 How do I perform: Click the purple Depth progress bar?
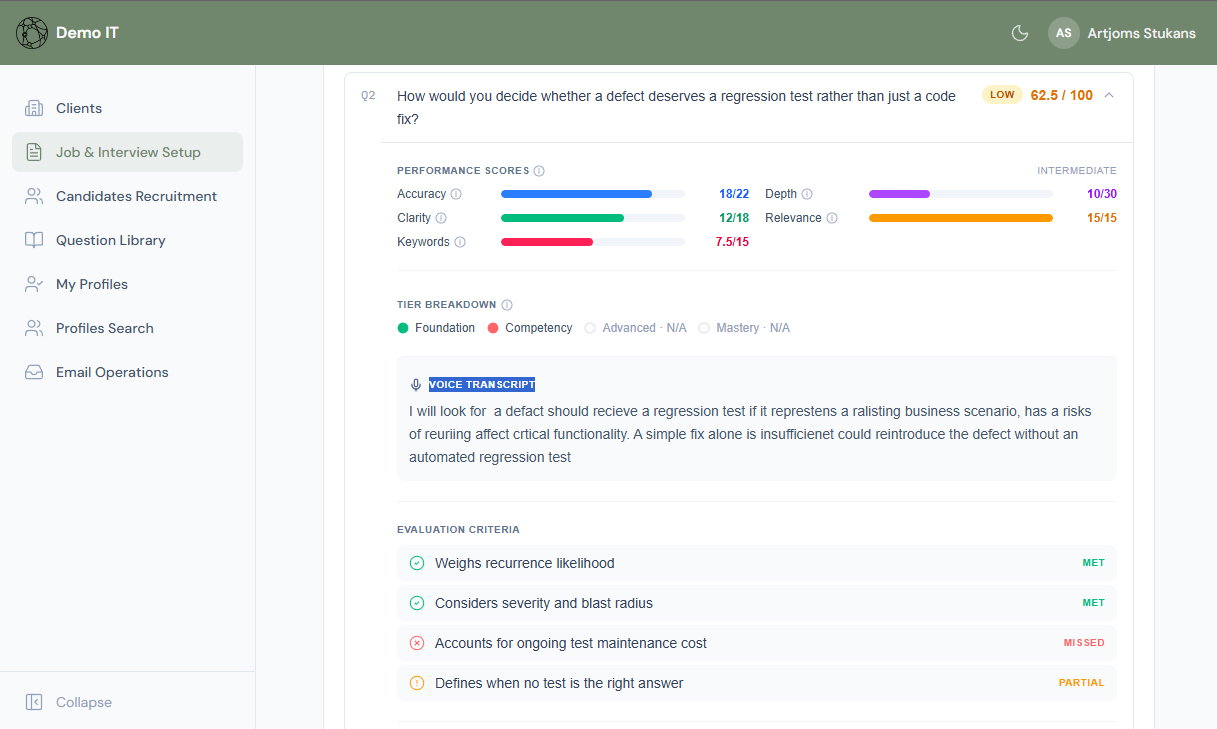coord(961,194)
